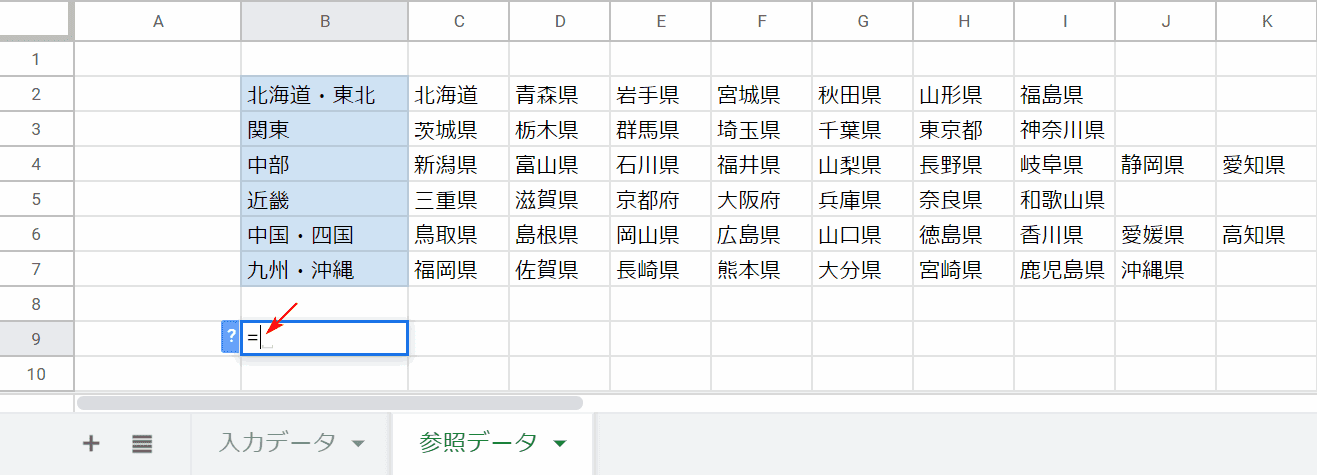Click cell containing 長野県
The image size is (1317, 475).
click(963, 165)
